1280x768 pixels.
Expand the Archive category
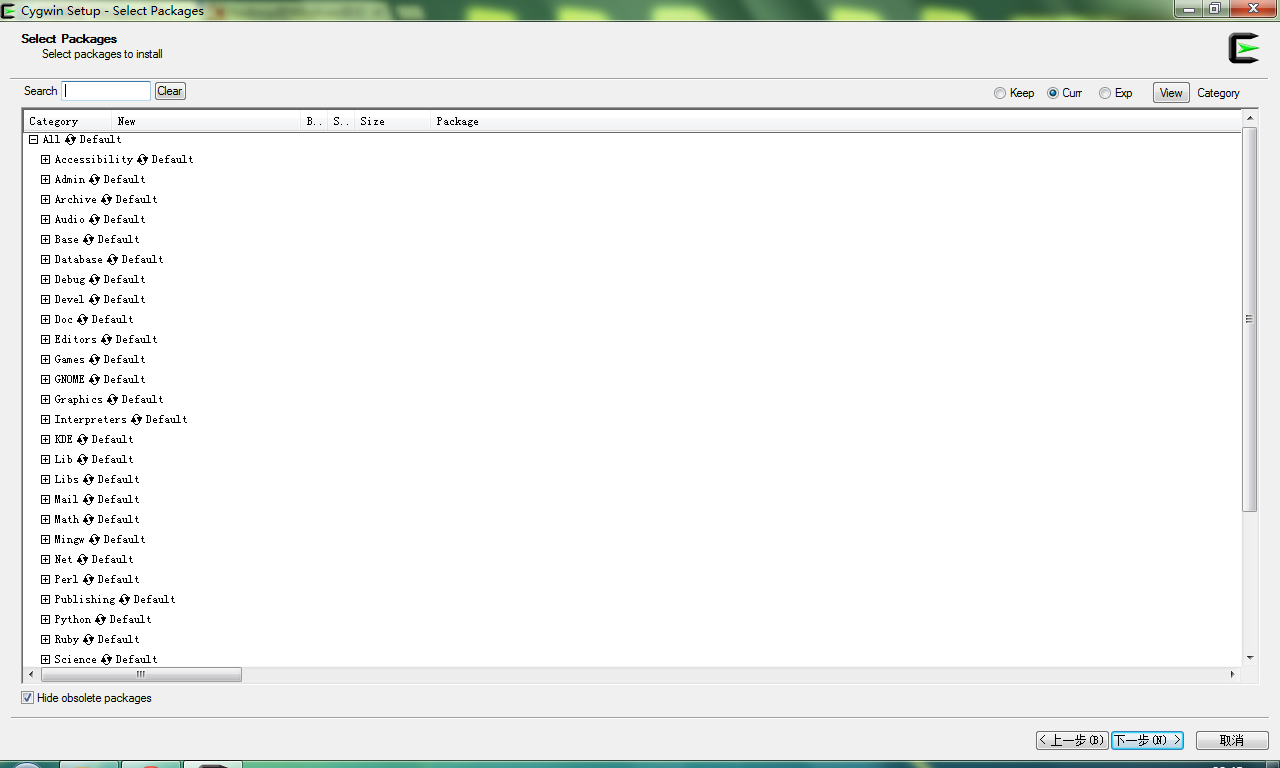(46, 199)
